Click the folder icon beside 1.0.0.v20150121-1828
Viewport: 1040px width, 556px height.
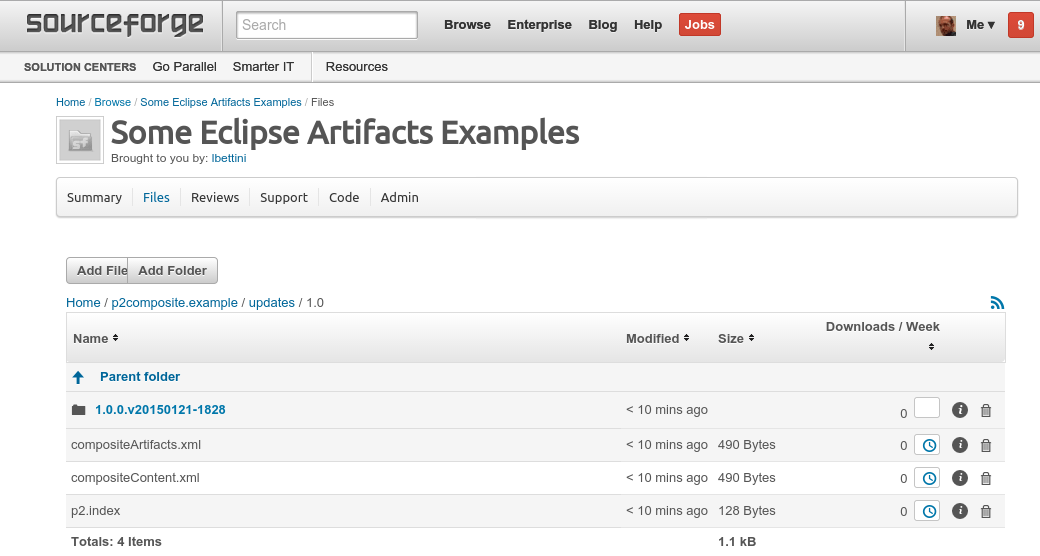coord(79,410)
